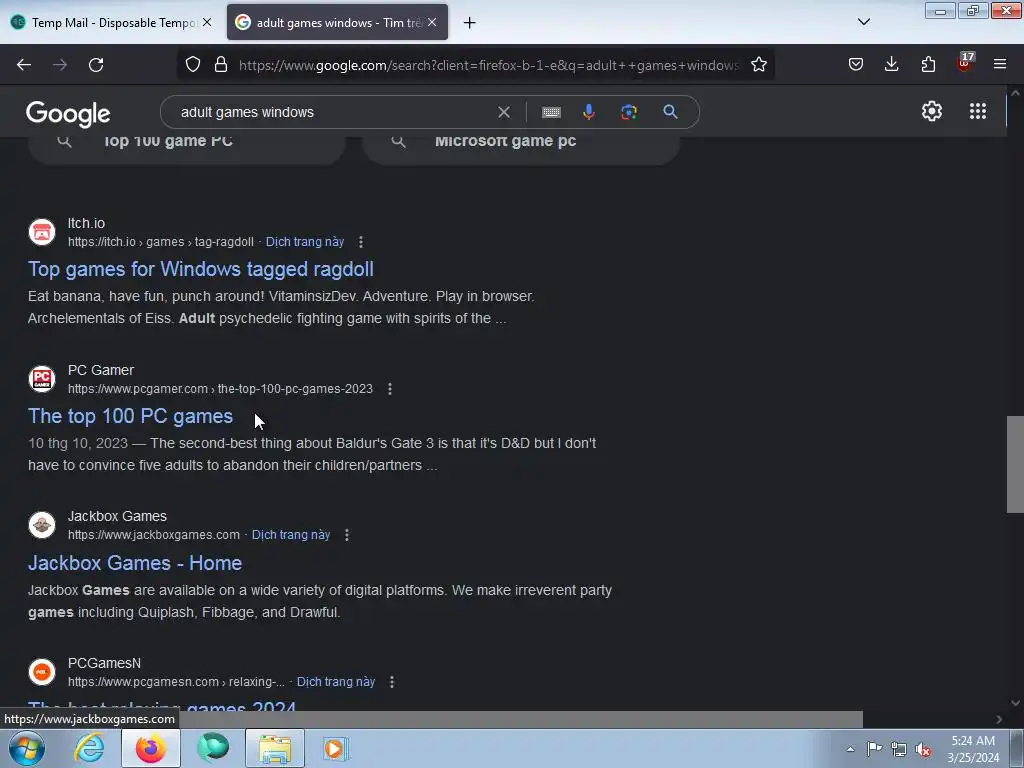1024x768 pixels.
Task: Open the network tray icon
Action: pyautogui.click(x=899, y=750)
